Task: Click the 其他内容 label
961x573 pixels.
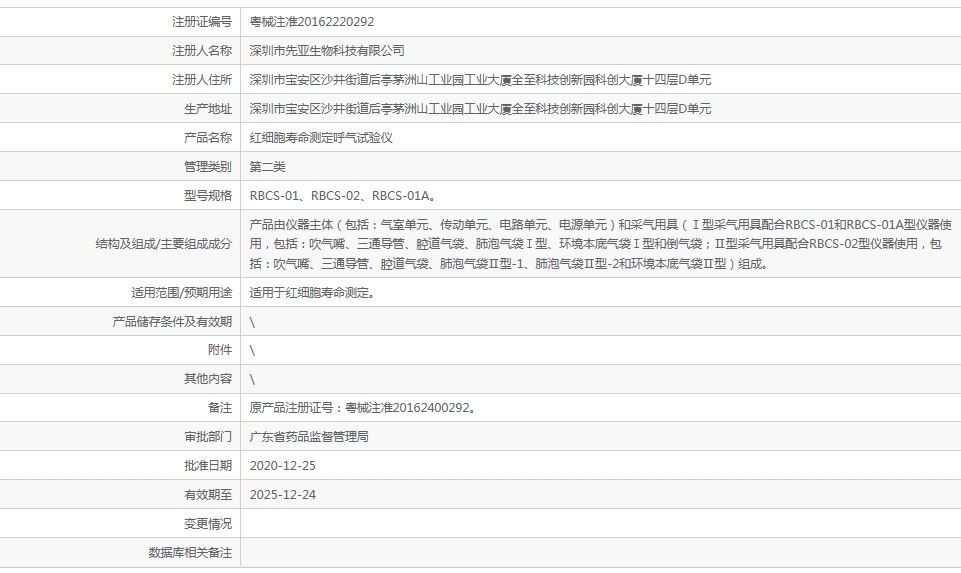Action: (x=208, y=379)
